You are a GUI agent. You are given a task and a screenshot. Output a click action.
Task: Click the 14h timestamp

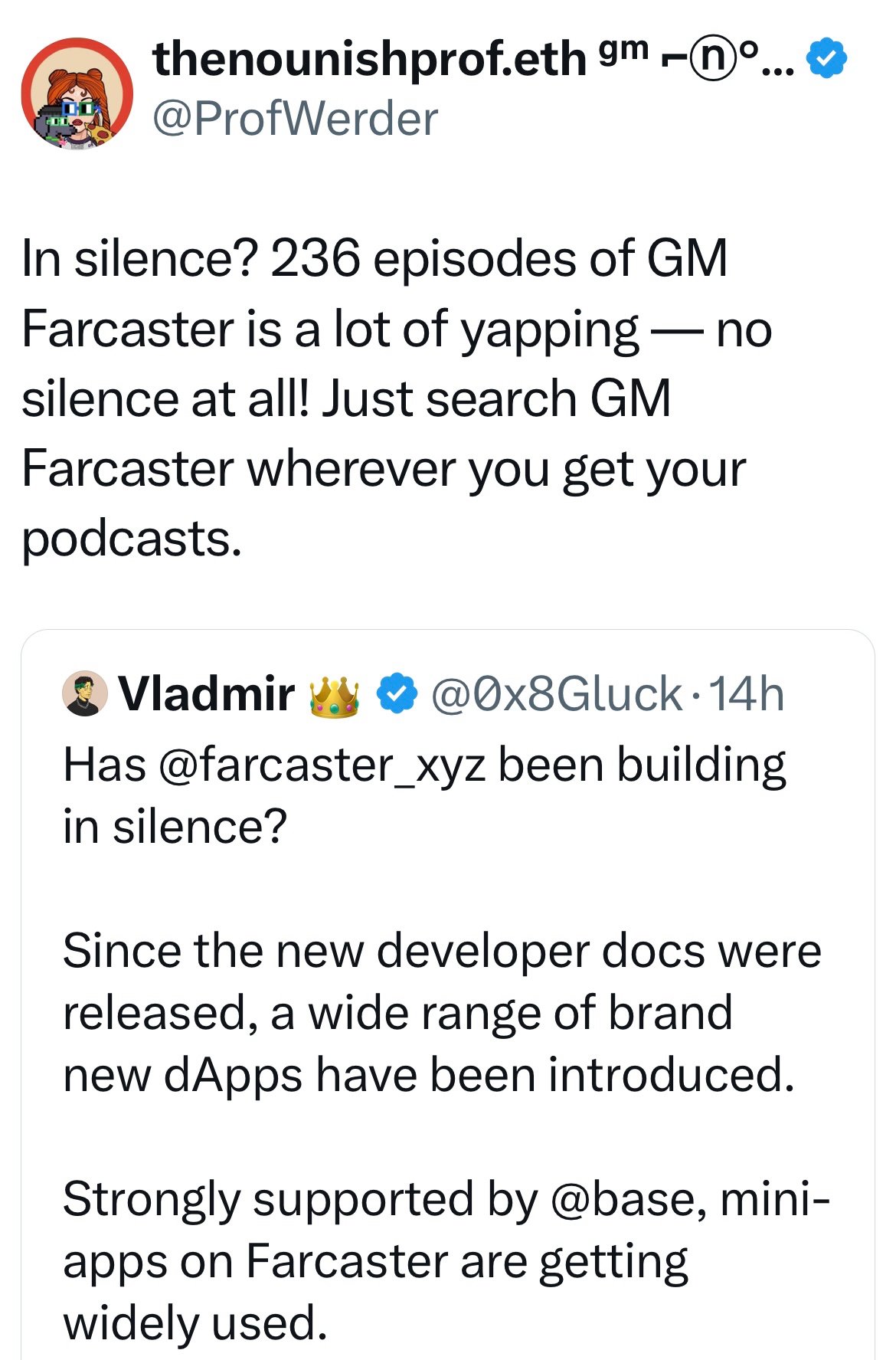click(747, 694)
